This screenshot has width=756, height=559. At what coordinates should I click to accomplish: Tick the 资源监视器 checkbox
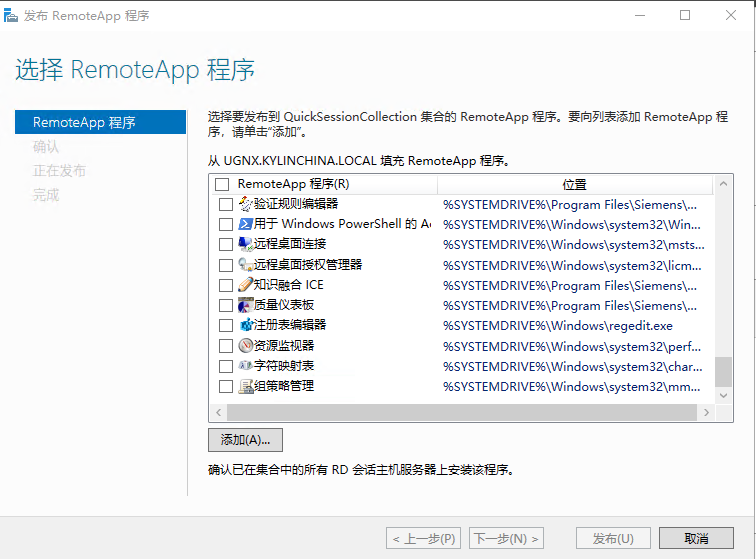tap(226, 346)
